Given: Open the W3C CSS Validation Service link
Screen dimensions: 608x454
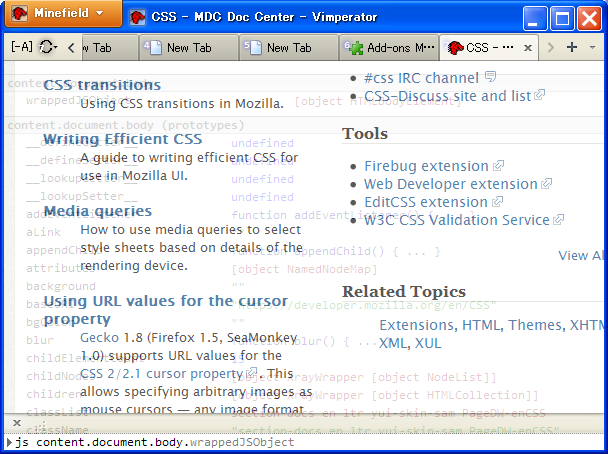Looking at the screenshot, I should click(x=456, y=220).
